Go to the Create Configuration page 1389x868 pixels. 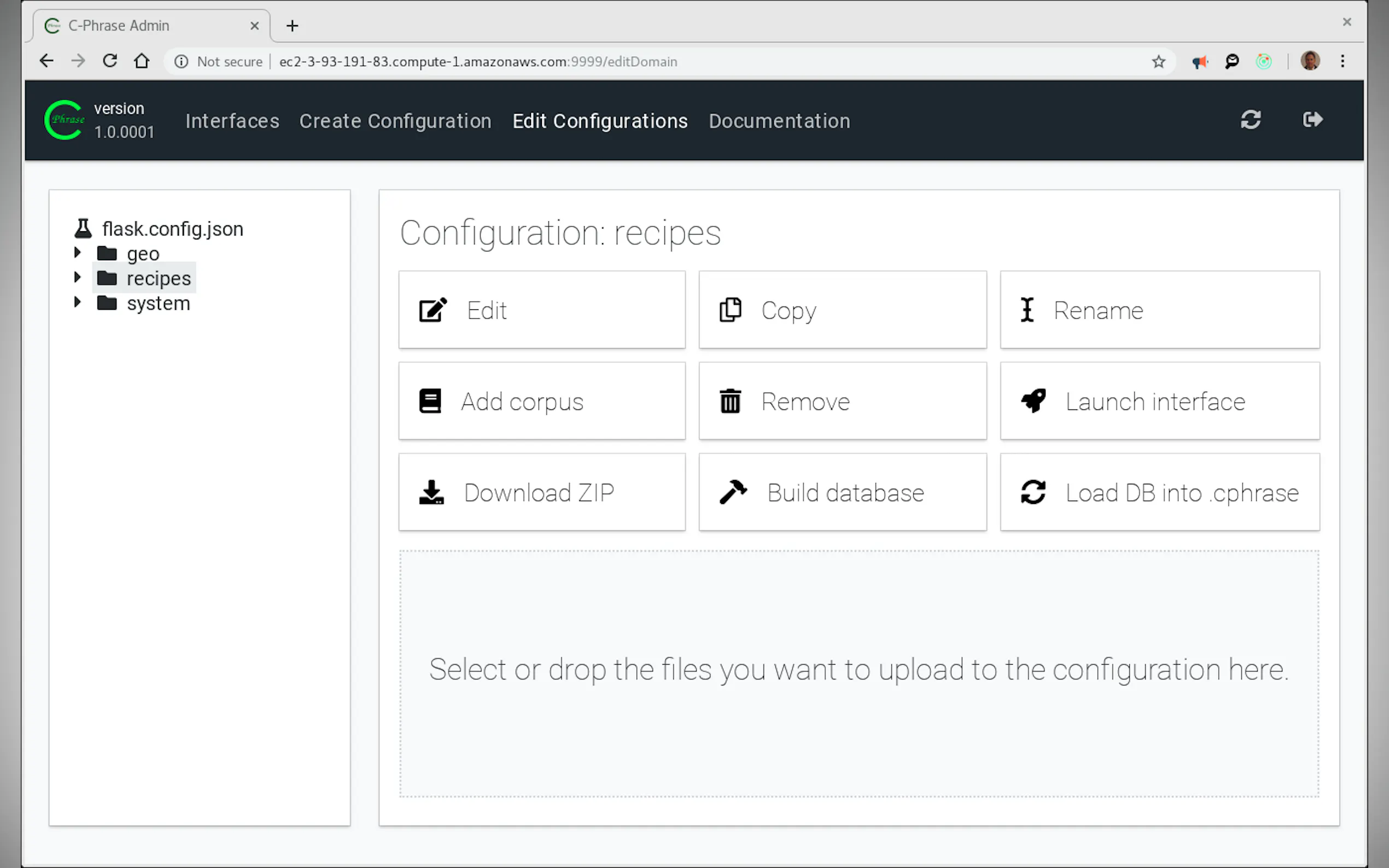coord(395,121)
